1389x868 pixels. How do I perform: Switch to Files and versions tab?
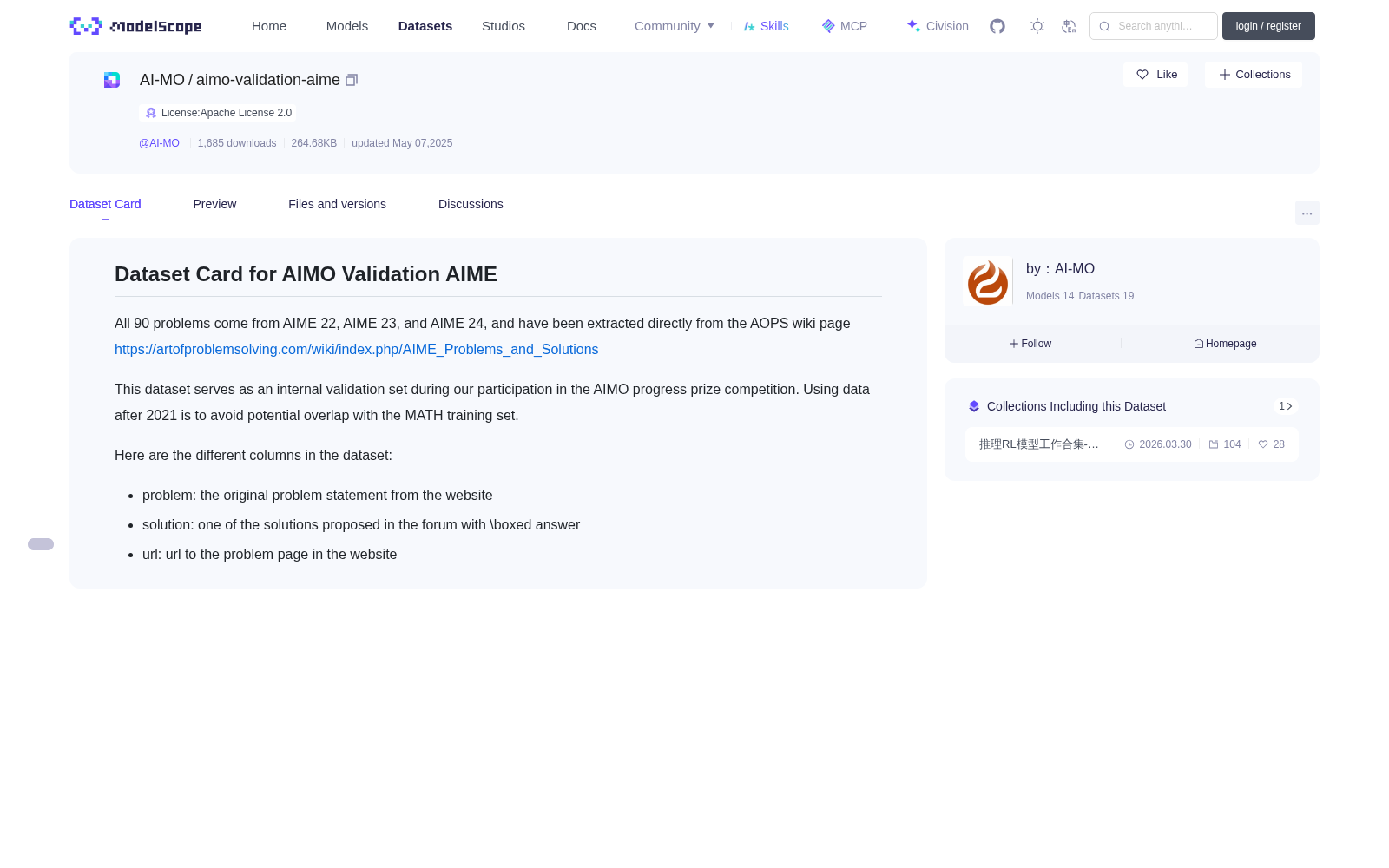(337, 204)
